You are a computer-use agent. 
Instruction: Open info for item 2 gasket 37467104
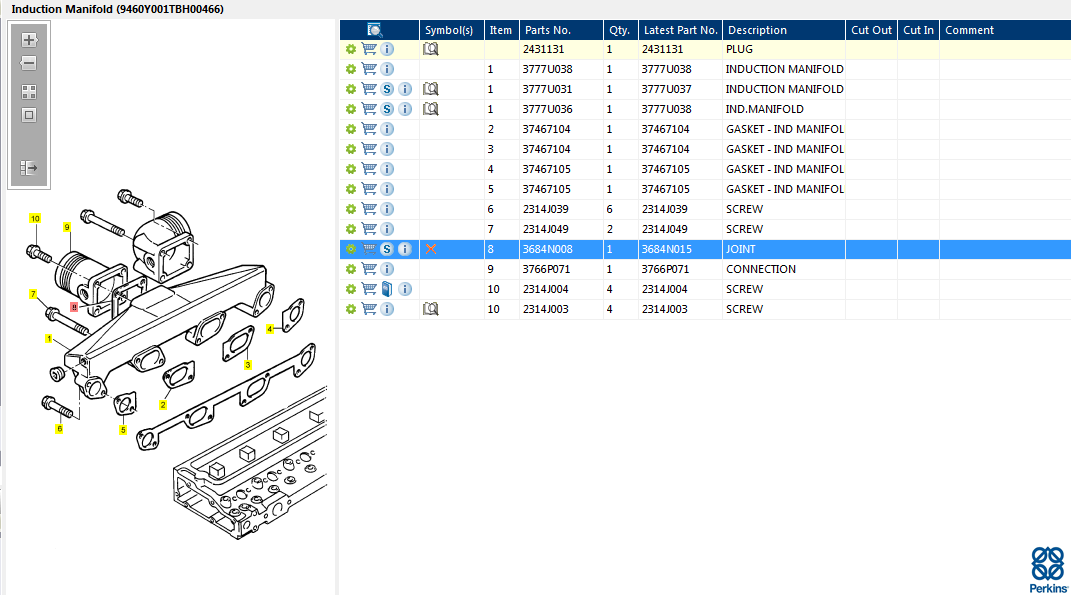click(387, 129)
